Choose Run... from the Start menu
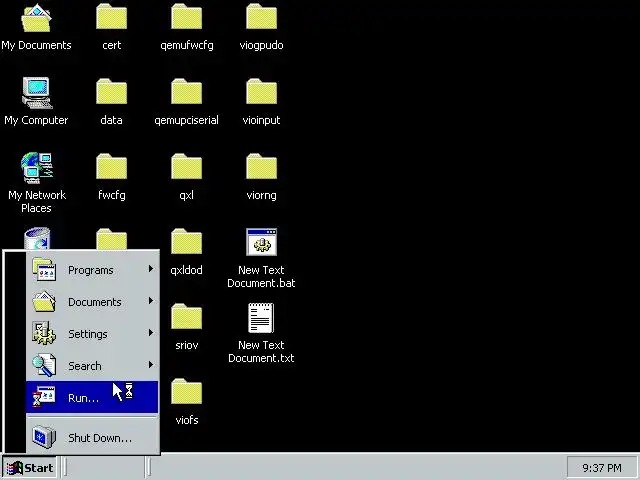The width and height of the screenshot is (640, 480). (x=92, y=397)
